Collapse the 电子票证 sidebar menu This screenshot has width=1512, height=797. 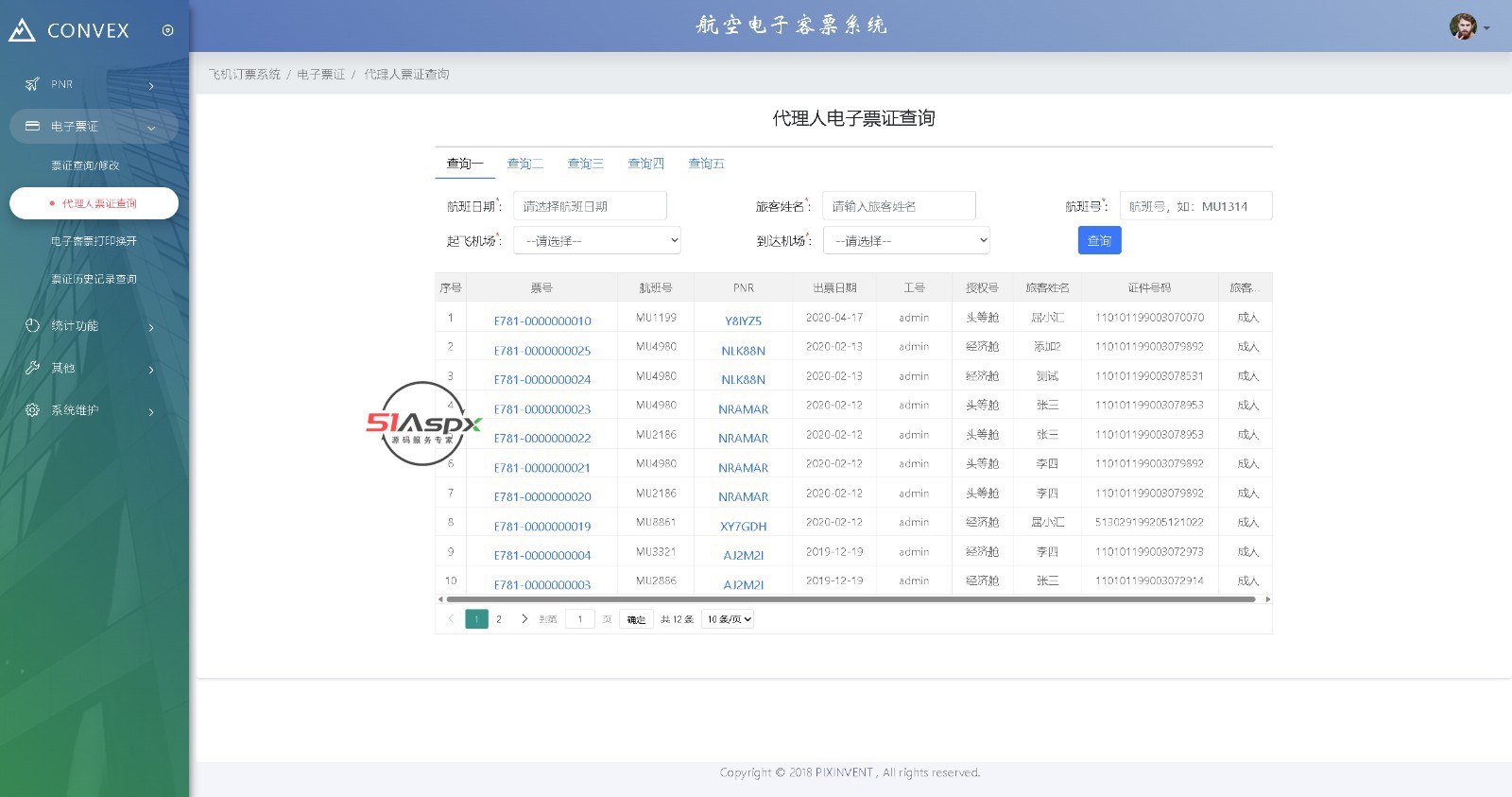tap(94, 126)
